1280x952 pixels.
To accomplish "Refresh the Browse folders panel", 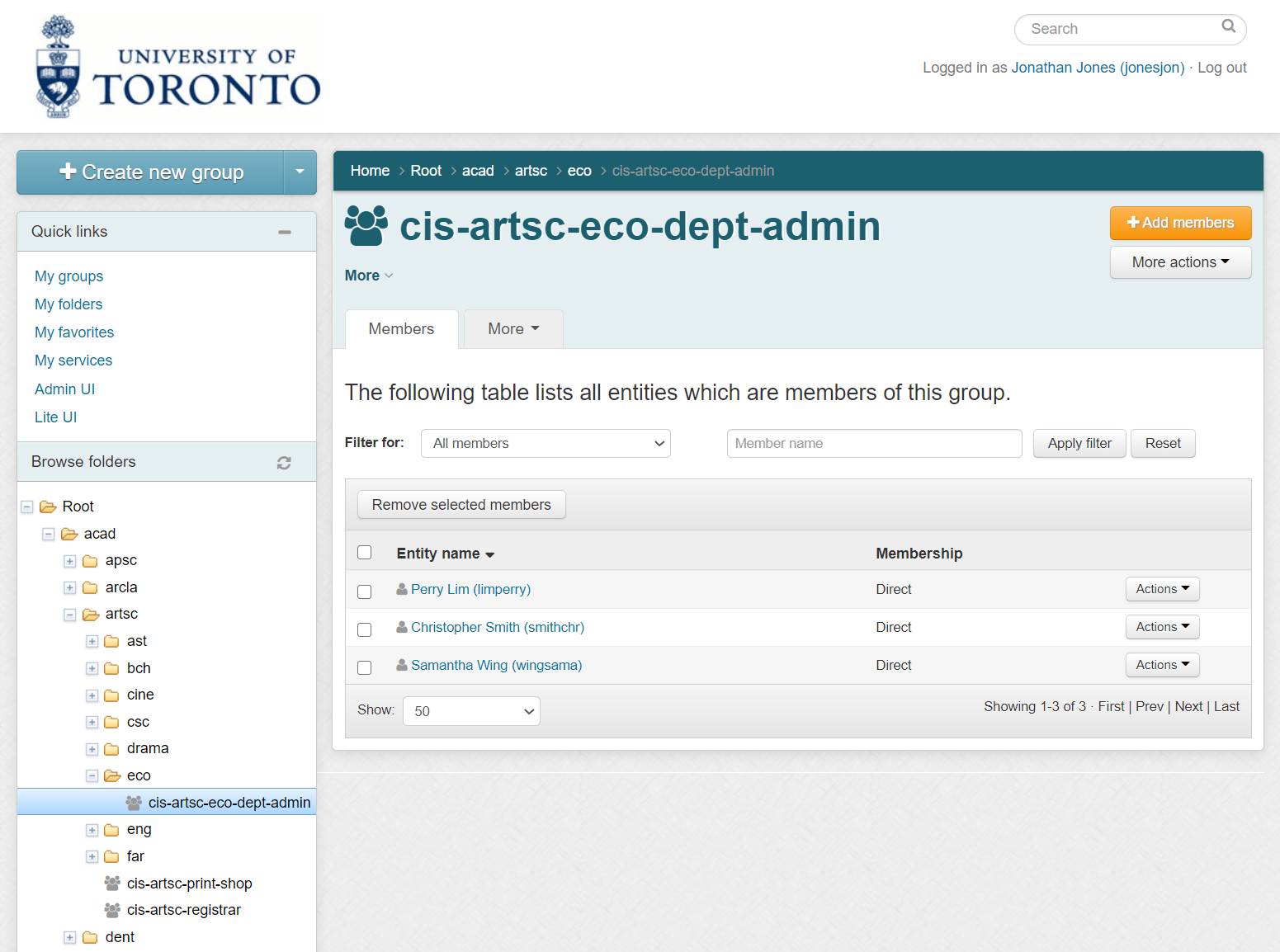I will (x=284, y=463).
